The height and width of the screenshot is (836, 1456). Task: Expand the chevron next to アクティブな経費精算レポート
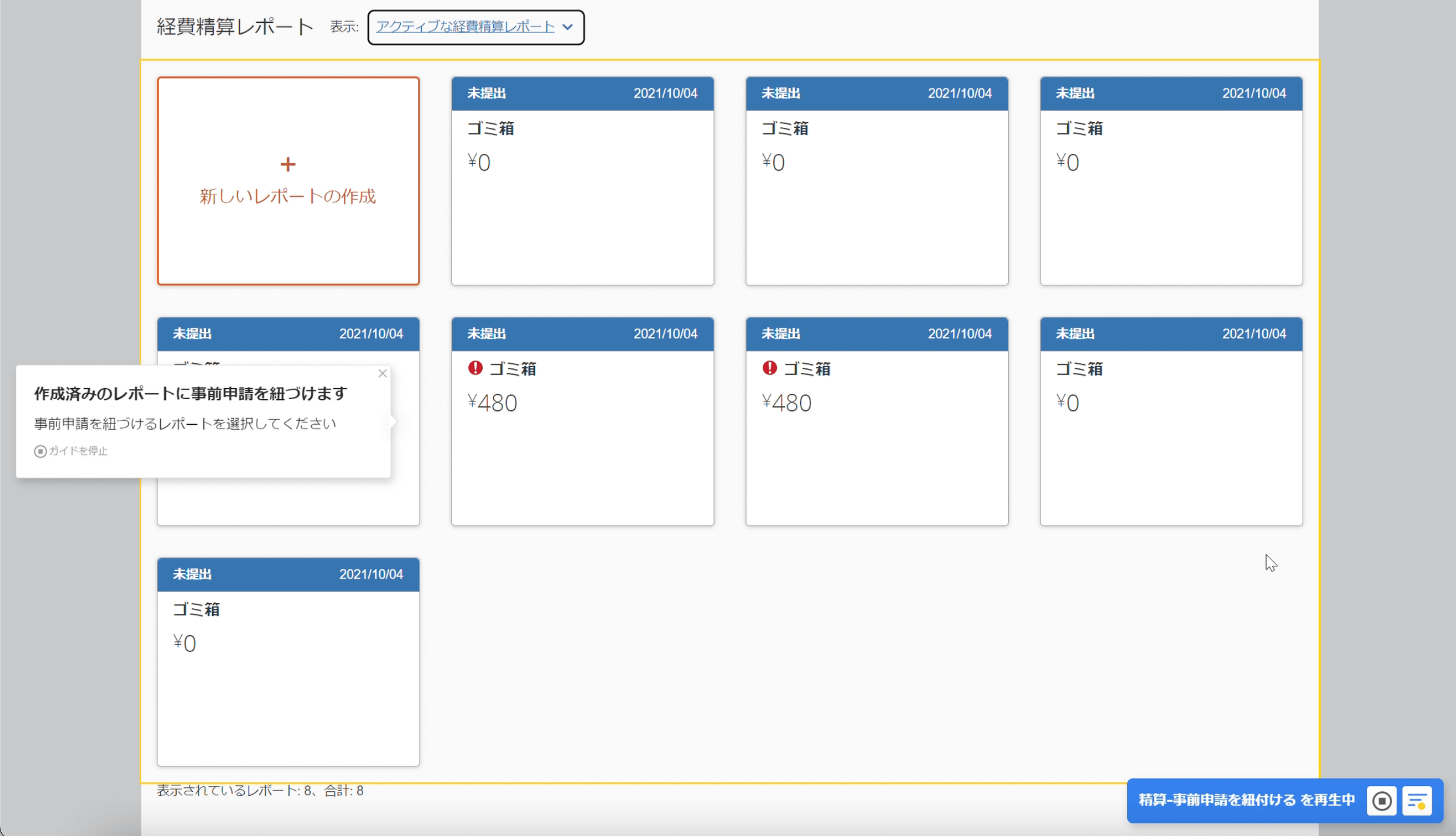point(568,27)
